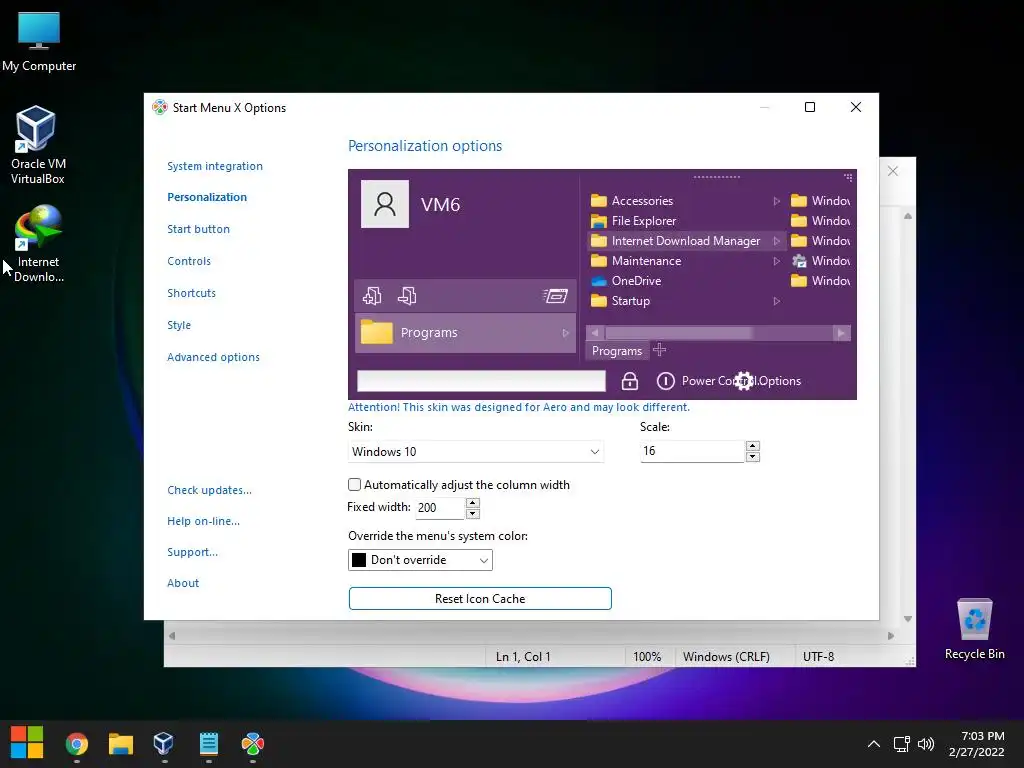Open File Explorer from the taskbar
Viewport: 1024px width, 768px height.
[121, 744]
